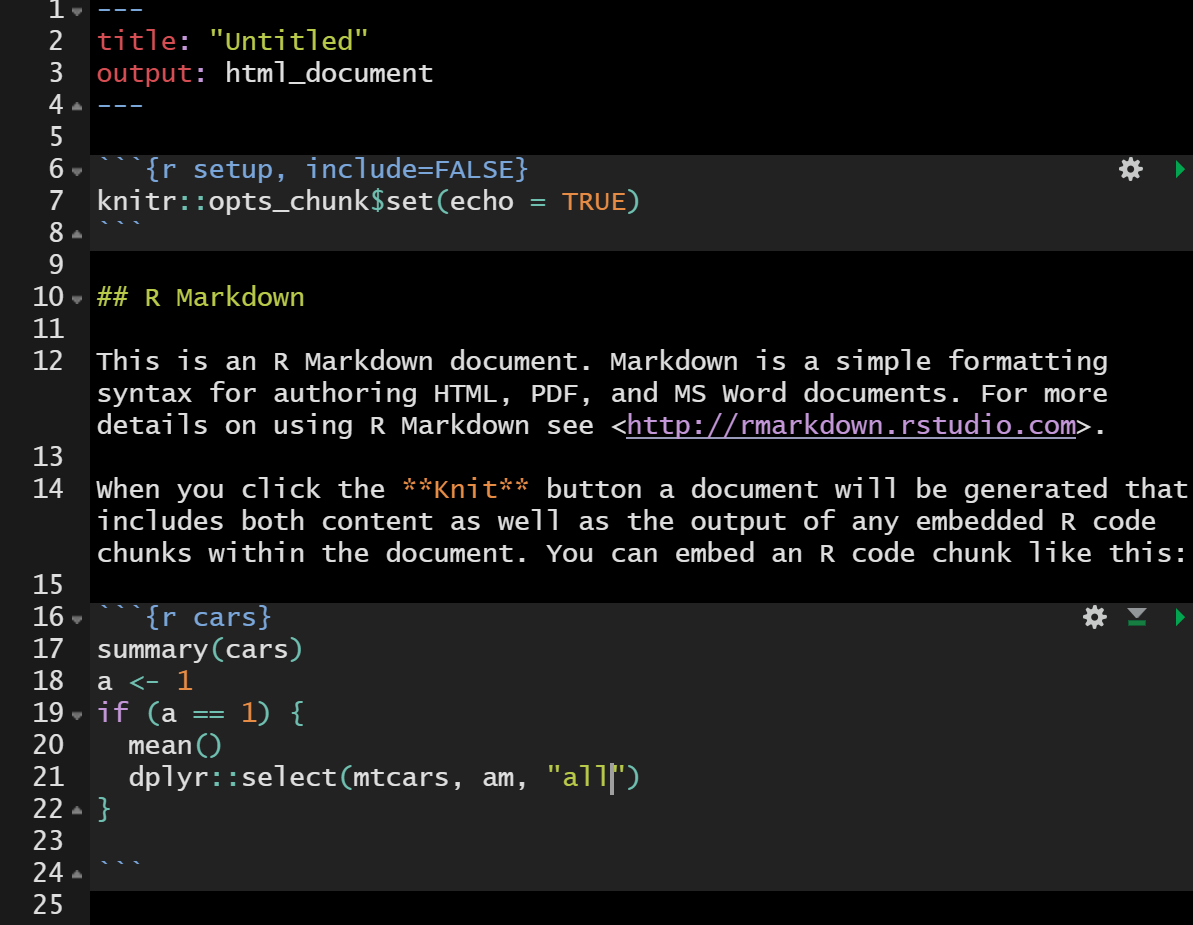Toggle the fold marker closing the if block
Image resolution: width=1193 pixels, height=925 pixels.
75,808
